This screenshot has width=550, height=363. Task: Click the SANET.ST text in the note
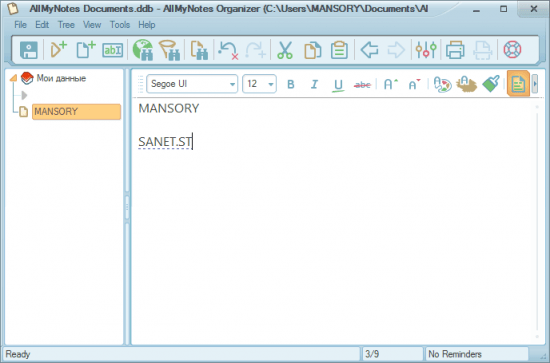pyautogui.click(x=165, y=142)
